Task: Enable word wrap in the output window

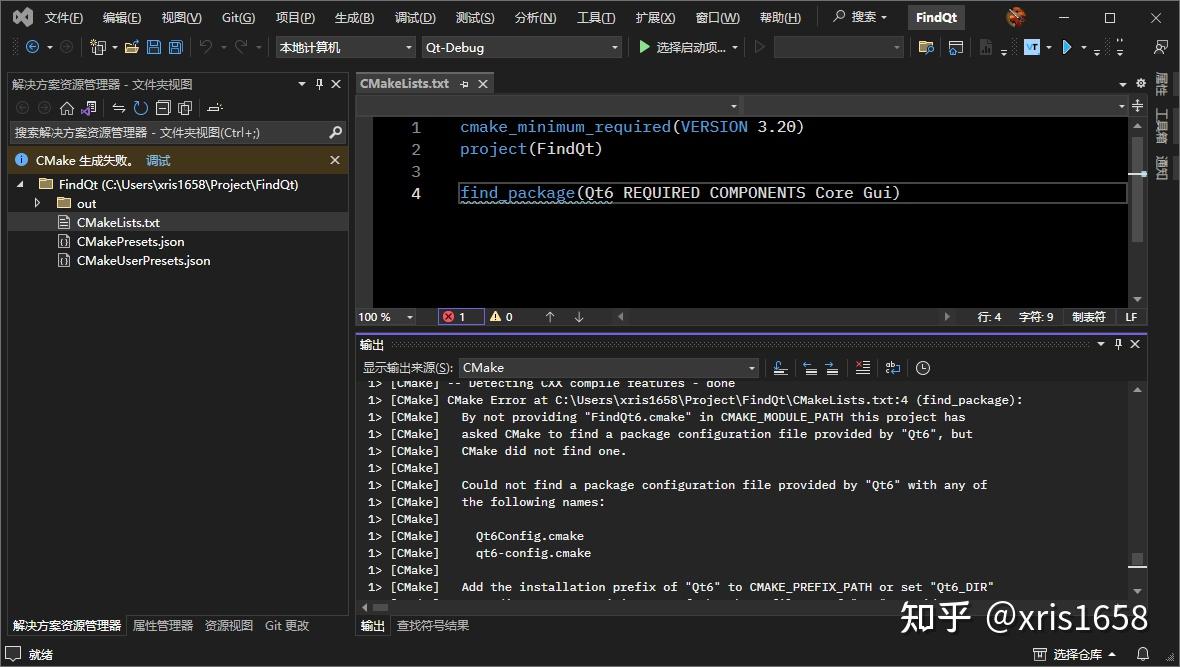Action: pos(892,367)
